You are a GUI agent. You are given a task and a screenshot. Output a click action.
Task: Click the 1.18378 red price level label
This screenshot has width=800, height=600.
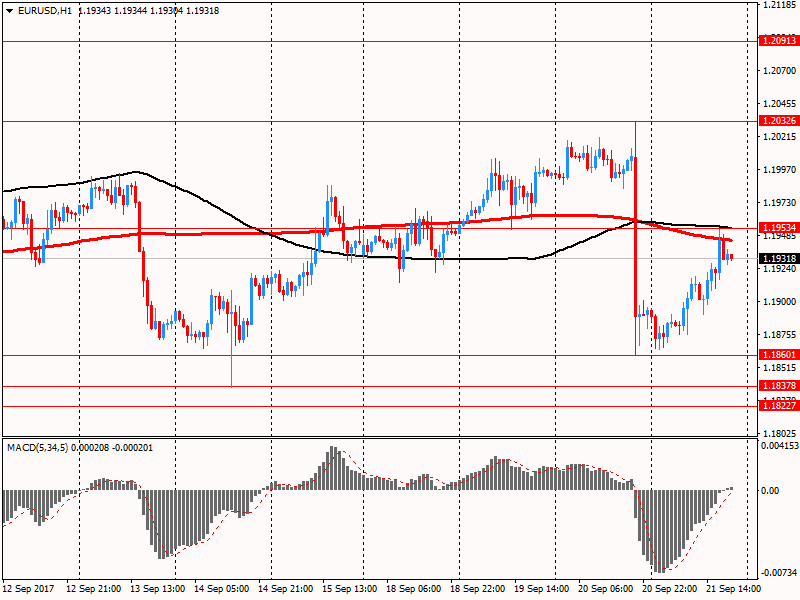coord(779,386)
